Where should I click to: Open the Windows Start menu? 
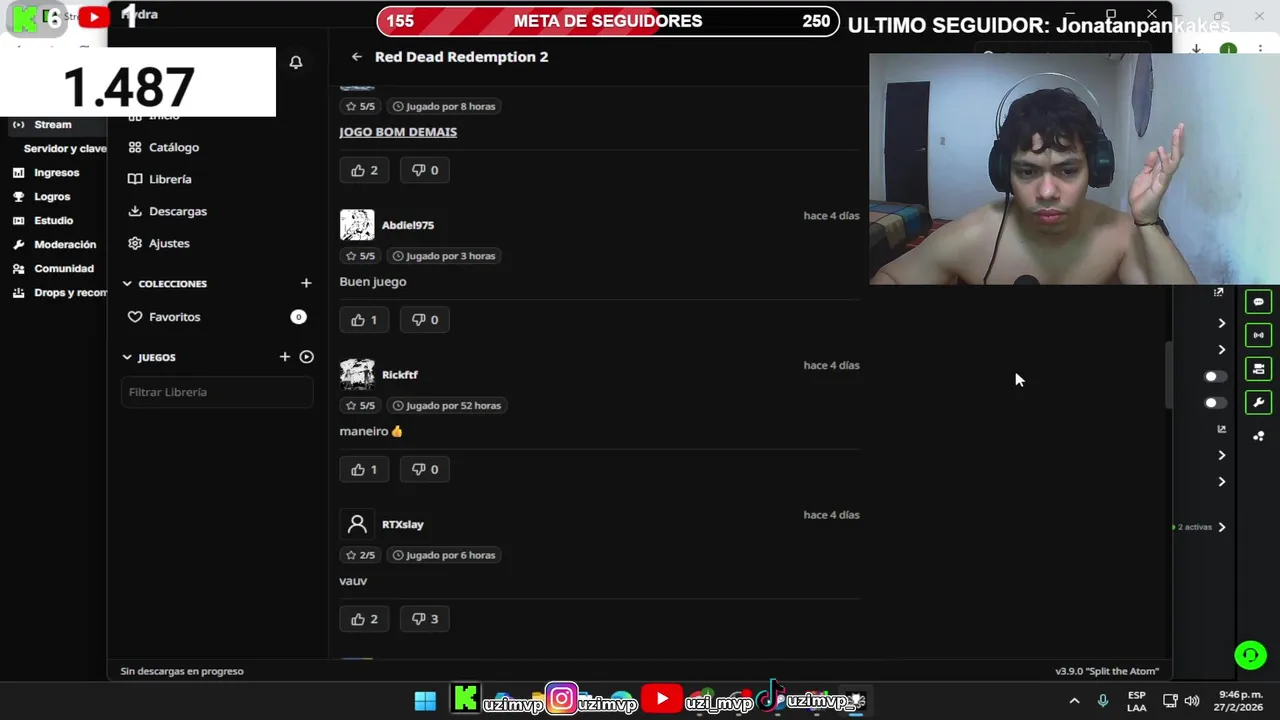(425, 700)
